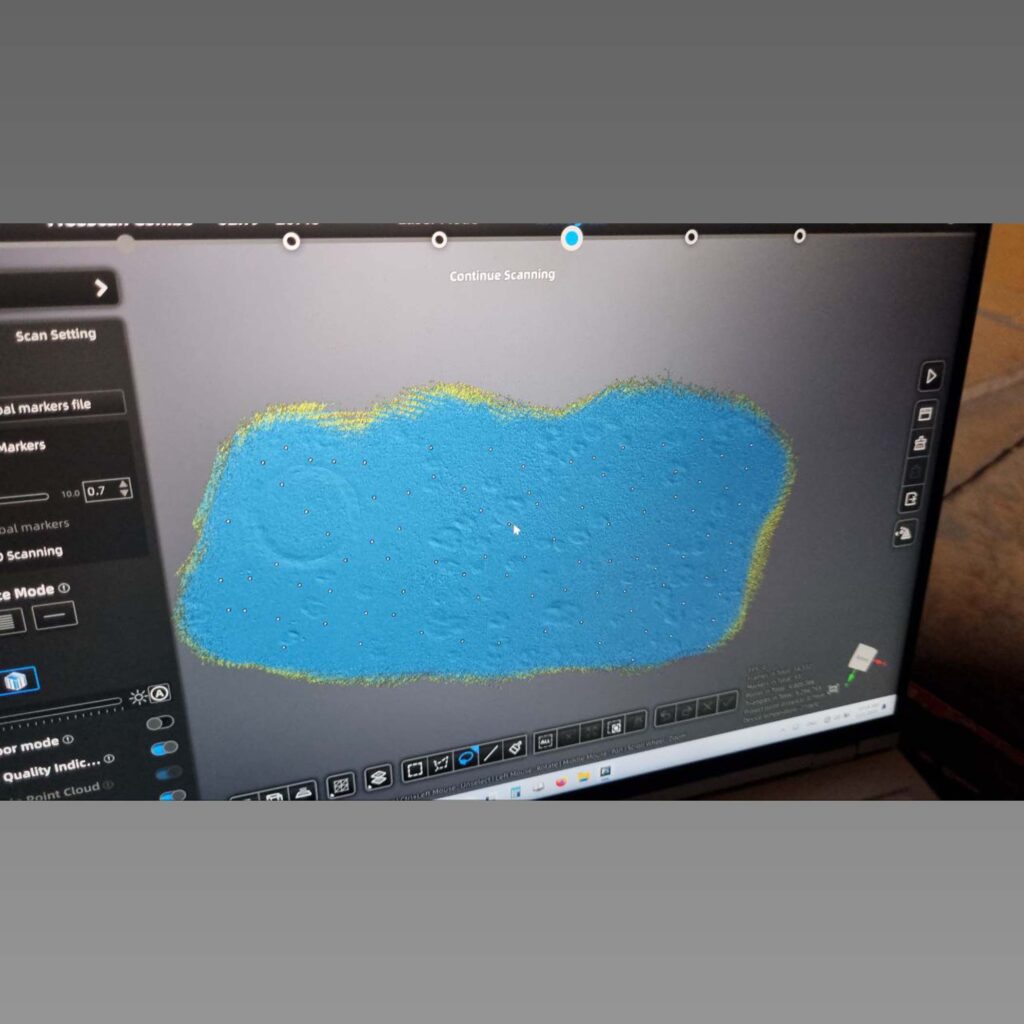Viewport: 1024px width, 1024px height.
Task: Click the auto brightness A button
Action: (x=159, y=693)
